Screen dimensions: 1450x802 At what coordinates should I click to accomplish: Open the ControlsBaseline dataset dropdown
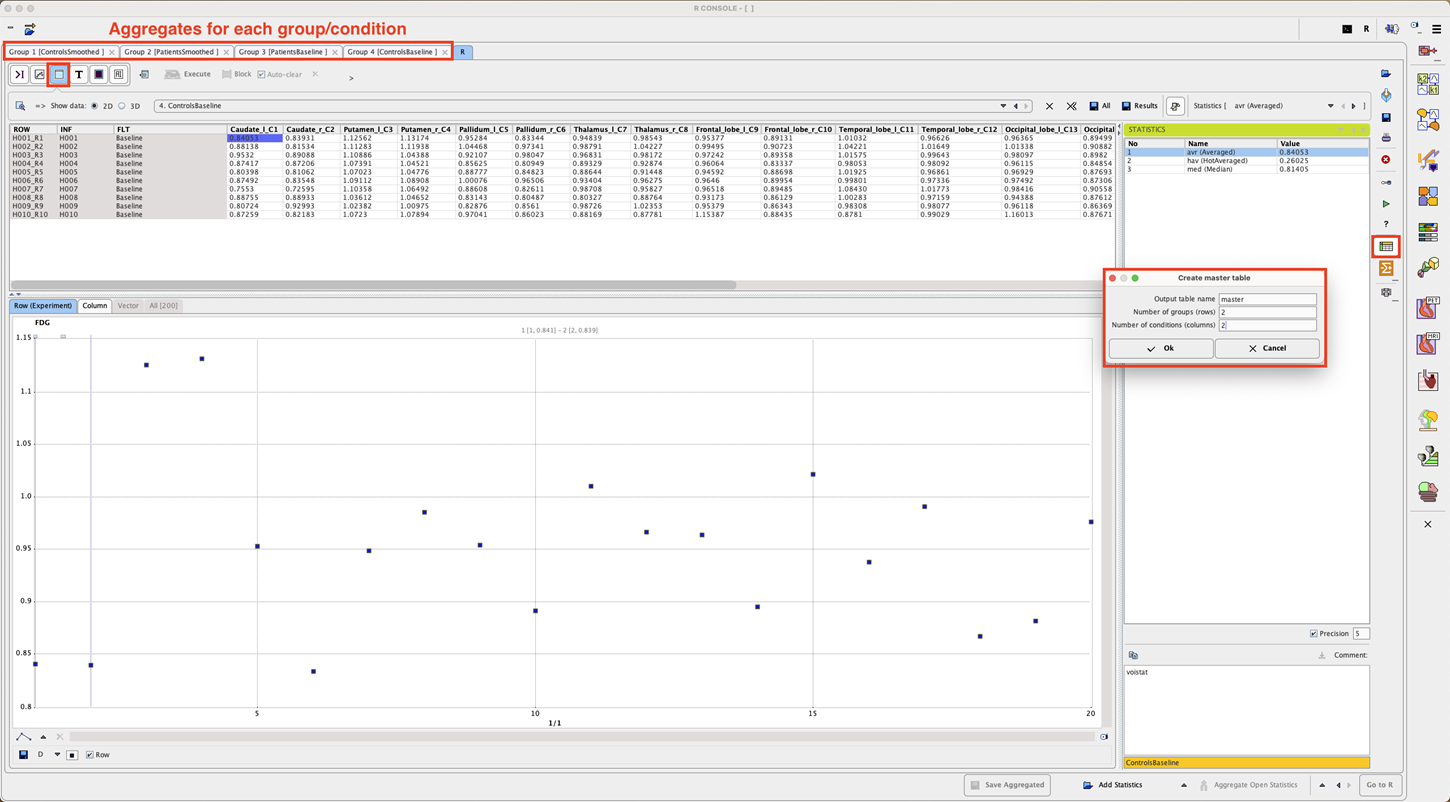(1003, 106)
